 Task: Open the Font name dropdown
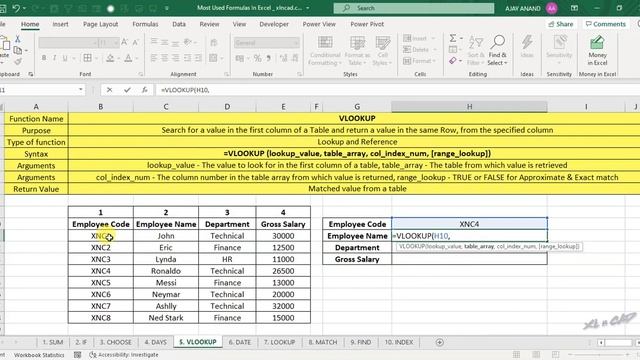coord(94,42)
